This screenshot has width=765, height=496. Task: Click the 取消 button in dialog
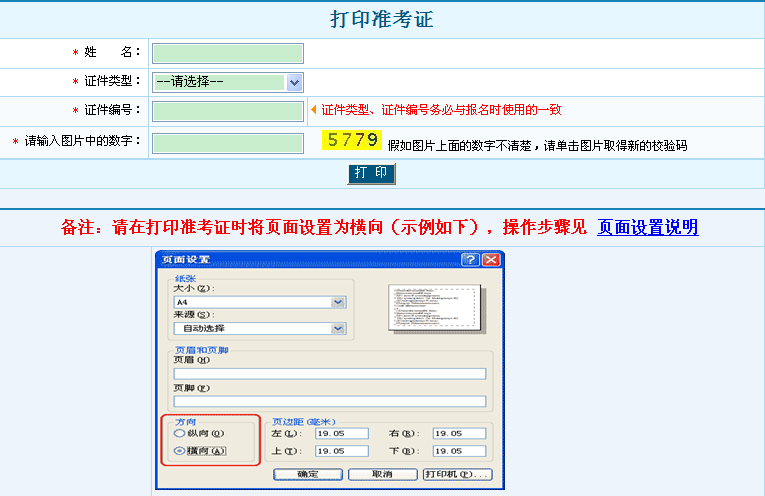tap(381, 475)
